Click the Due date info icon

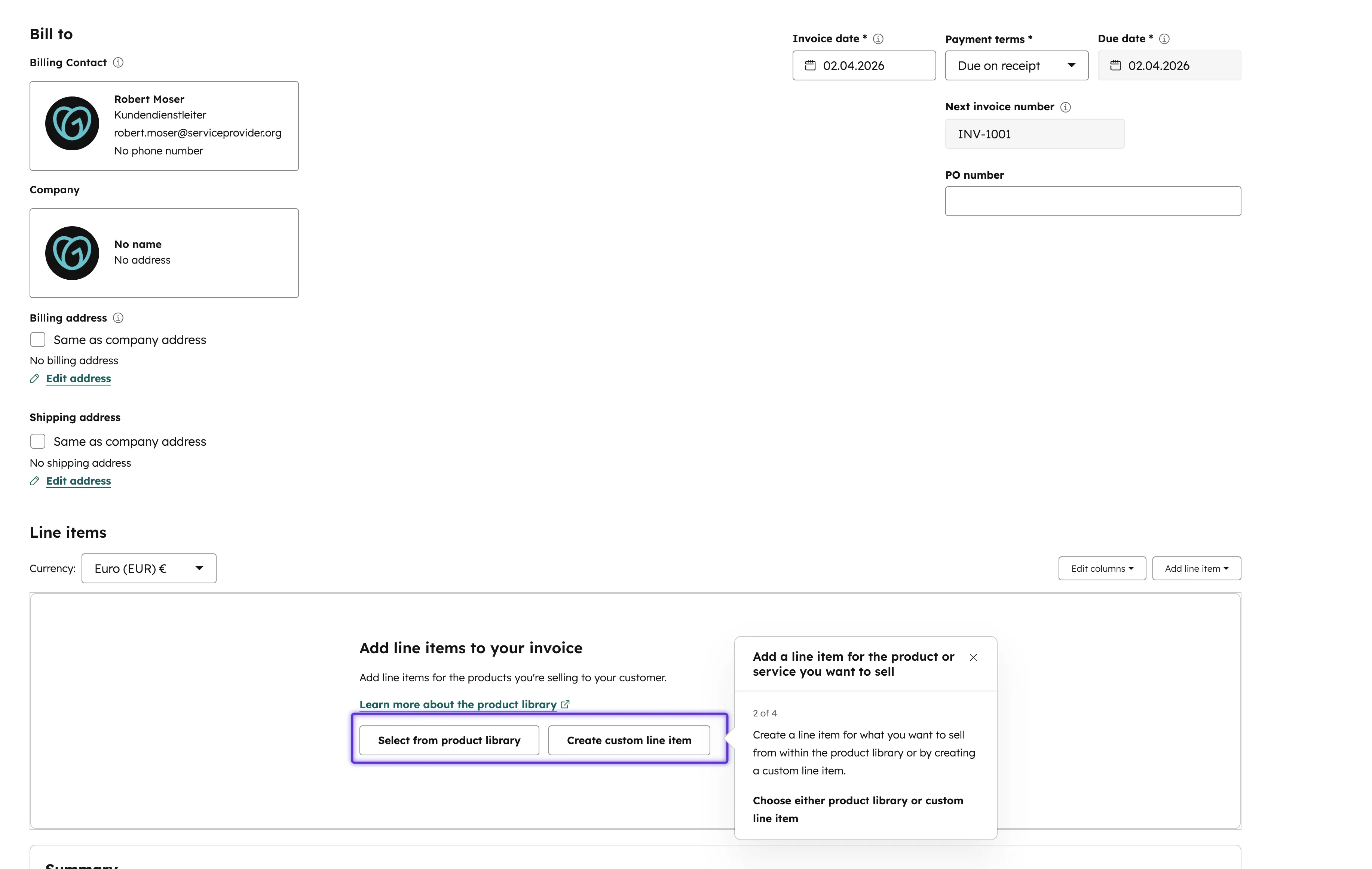click(1164, 39)
